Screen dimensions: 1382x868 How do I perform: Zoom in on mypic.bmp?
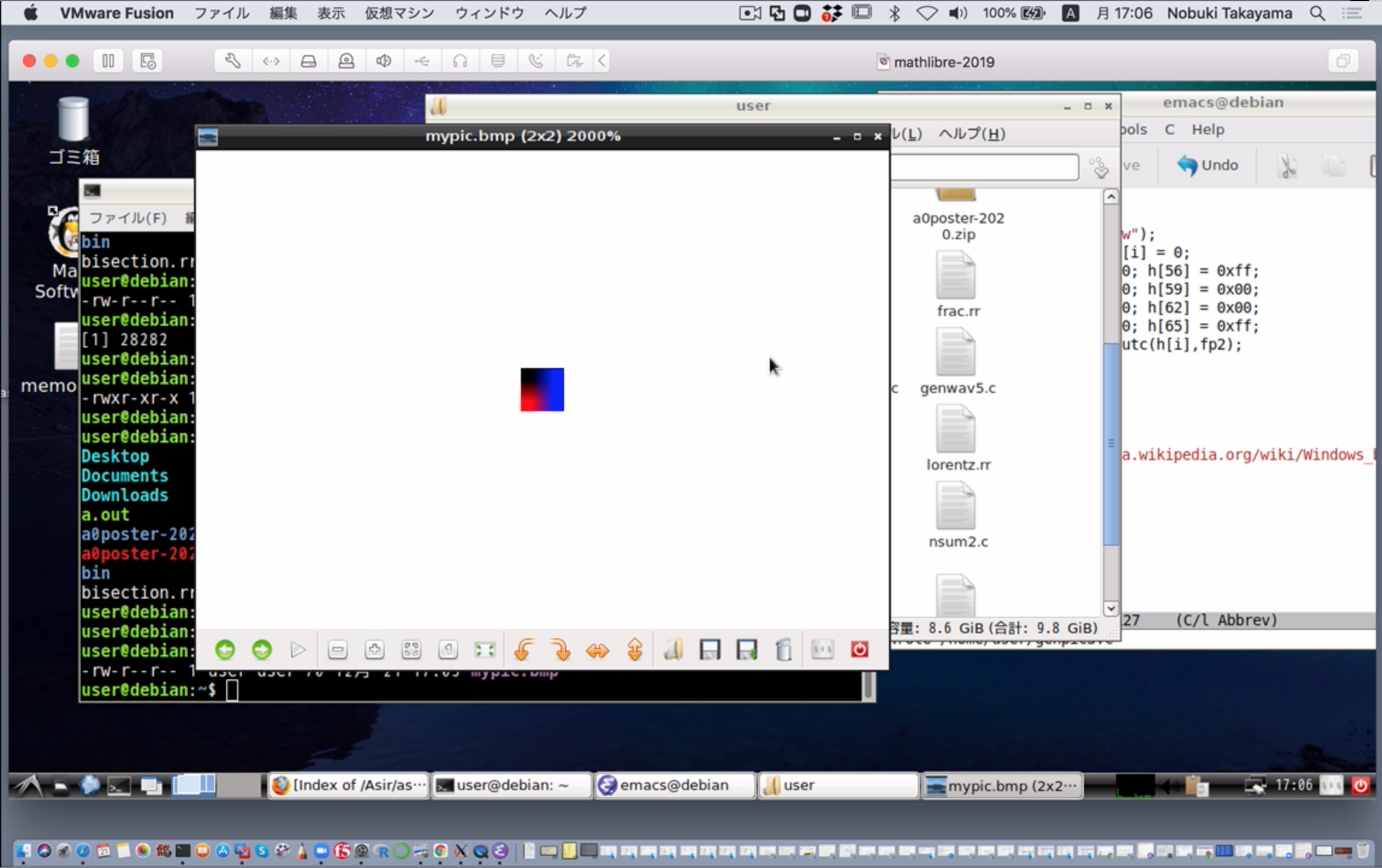[x=375, y=650]
